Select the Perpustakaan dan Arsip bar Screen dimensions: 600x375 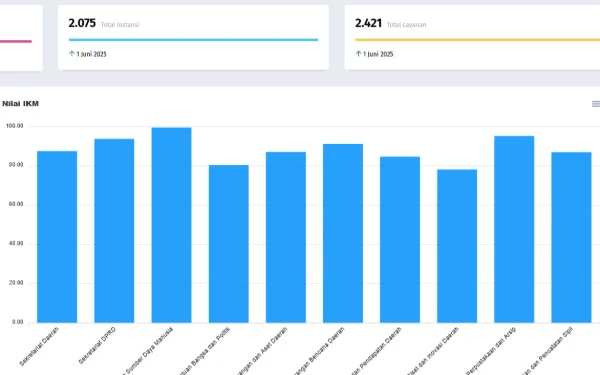514,229
